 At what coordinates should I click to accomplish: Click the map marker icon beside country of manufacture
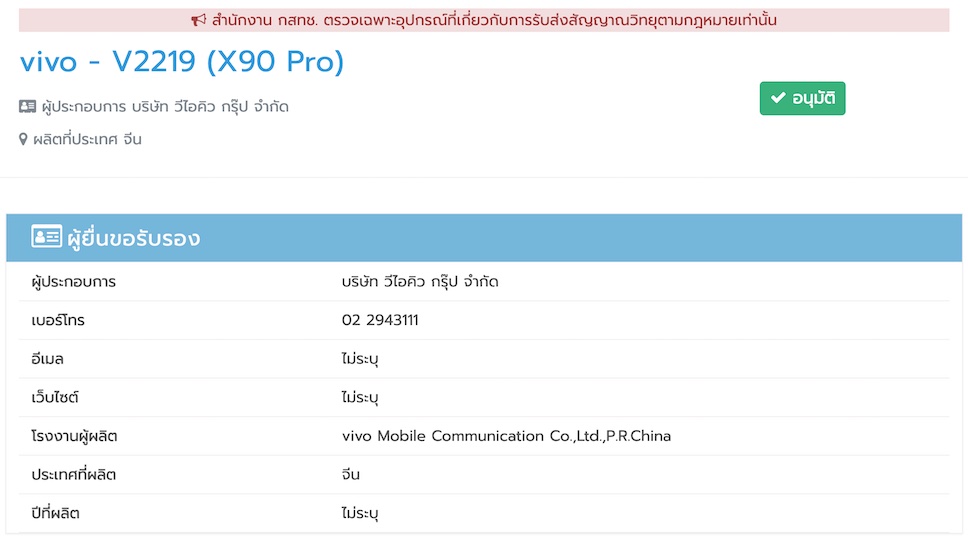point(24,140)
